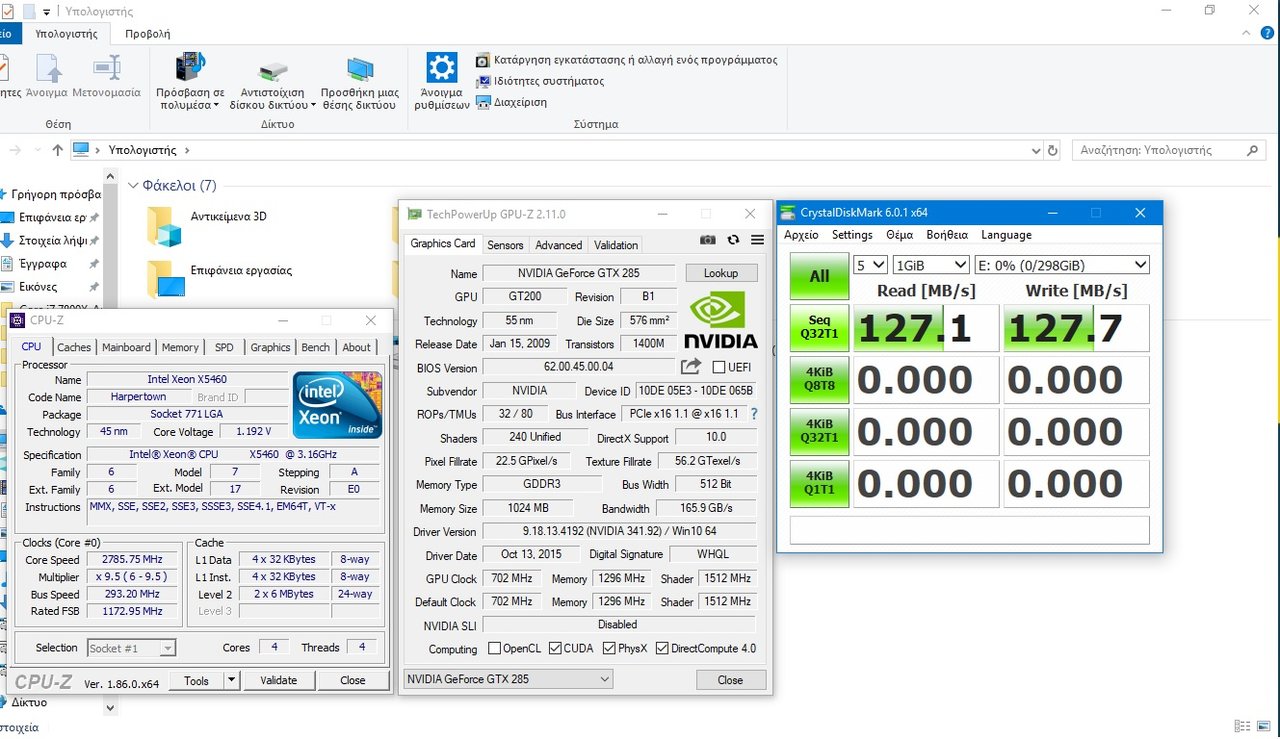Click the green All benchmark button
This screenshot has width=1280, height=739.
point(819,276)
